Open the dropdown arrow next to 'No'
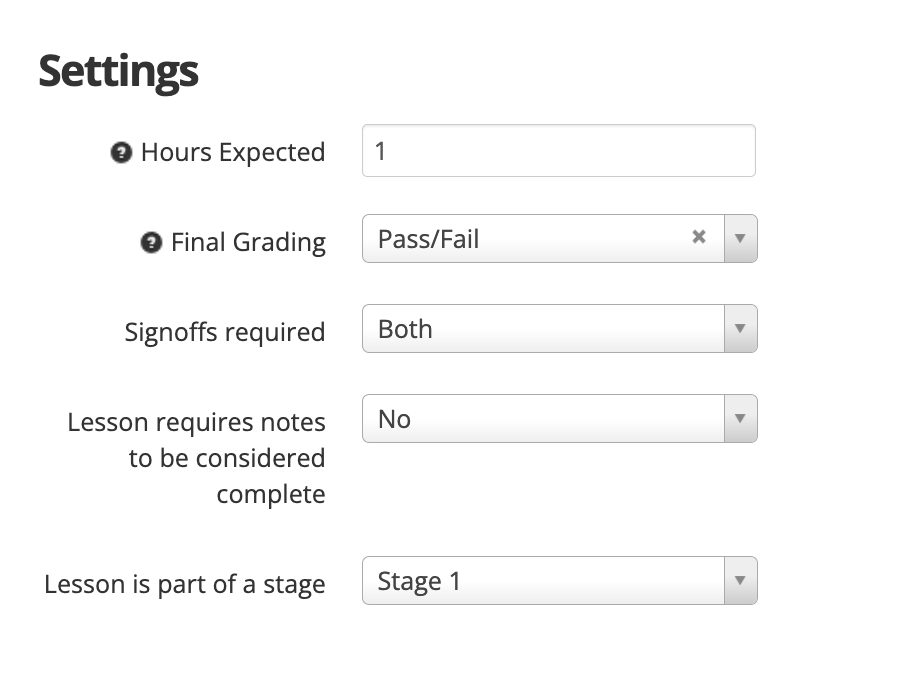Viewport: 918px width, 686px height. click(x=741, y=419)
